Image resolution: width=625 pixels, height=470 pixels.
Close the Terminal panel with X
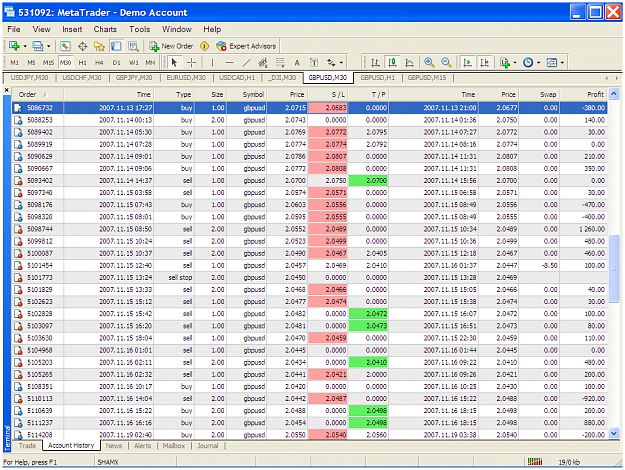[x=7, y=90]
